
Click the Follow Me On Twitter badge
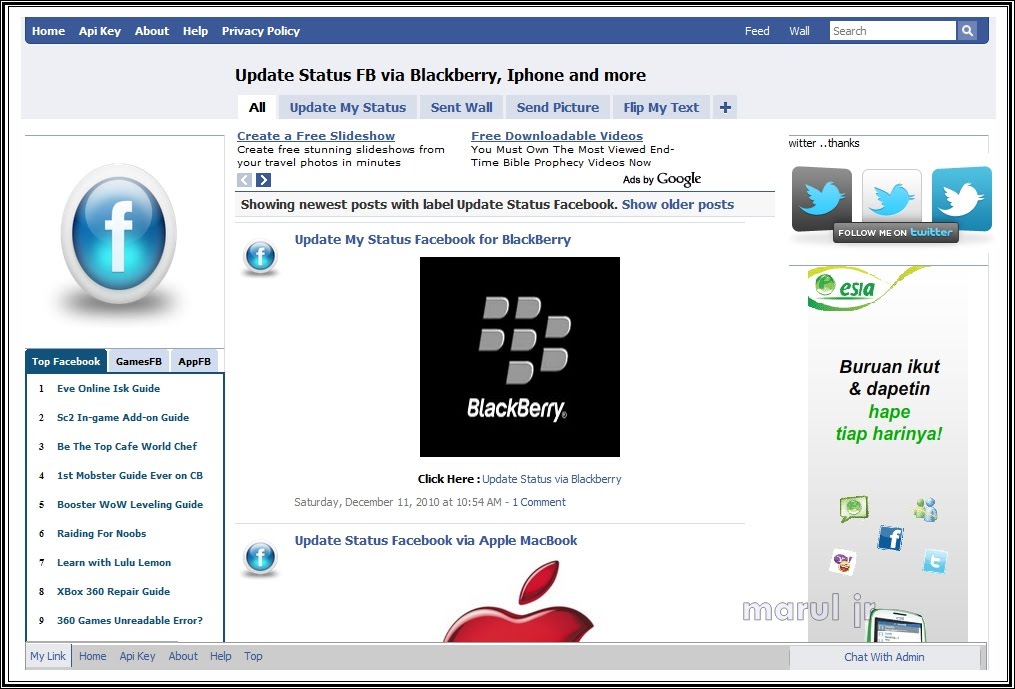[x=896, y=232]
